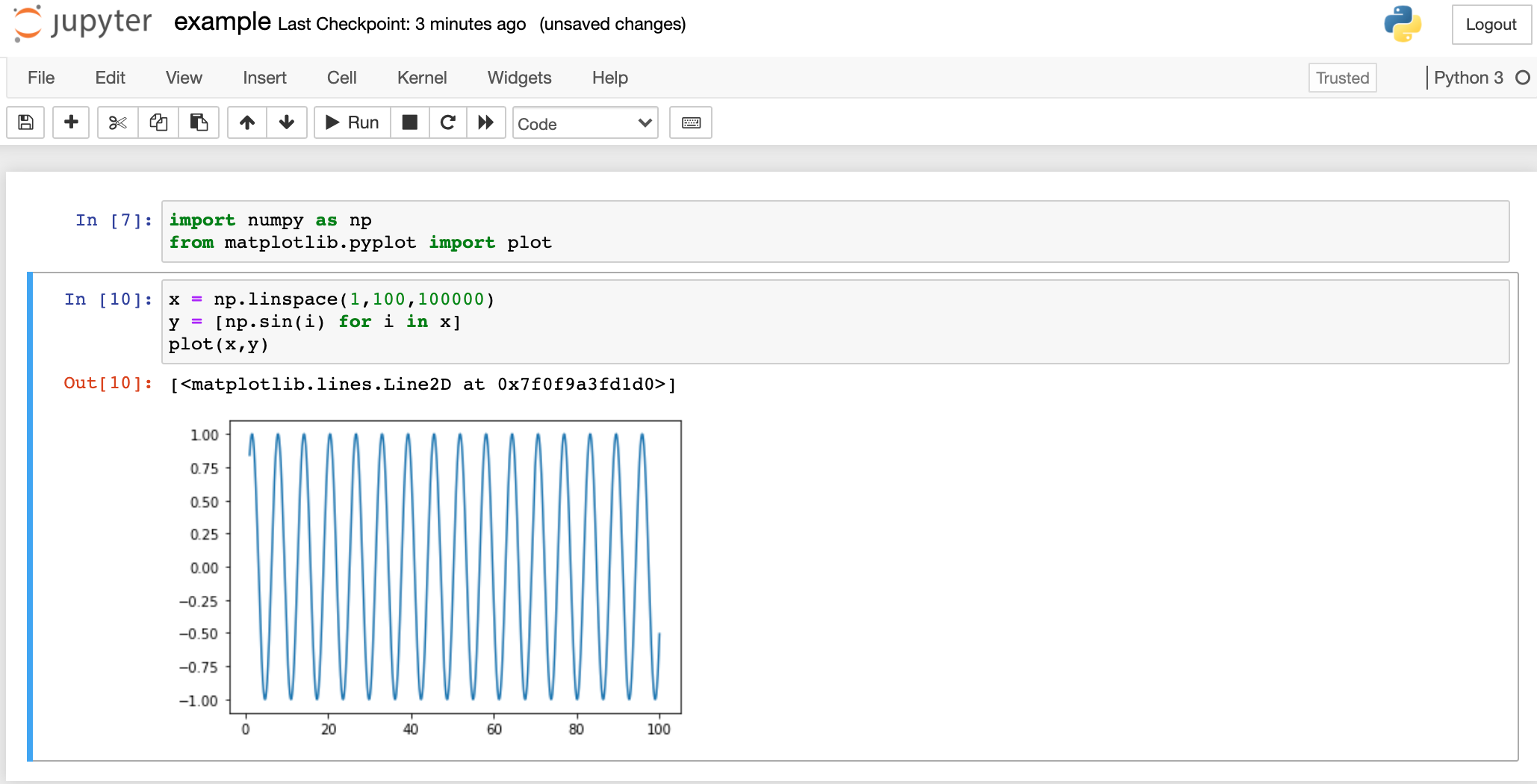Screen dimensions: 1537x784
Task: Copy selected cells icon
Action: [x=158, y=122]
